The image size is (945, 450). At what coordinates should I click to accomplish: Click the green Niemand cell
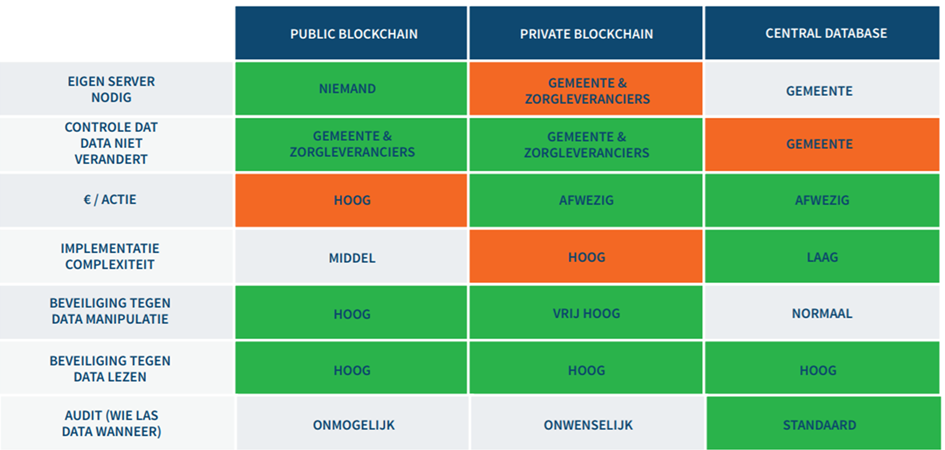[x=352, y=90]
